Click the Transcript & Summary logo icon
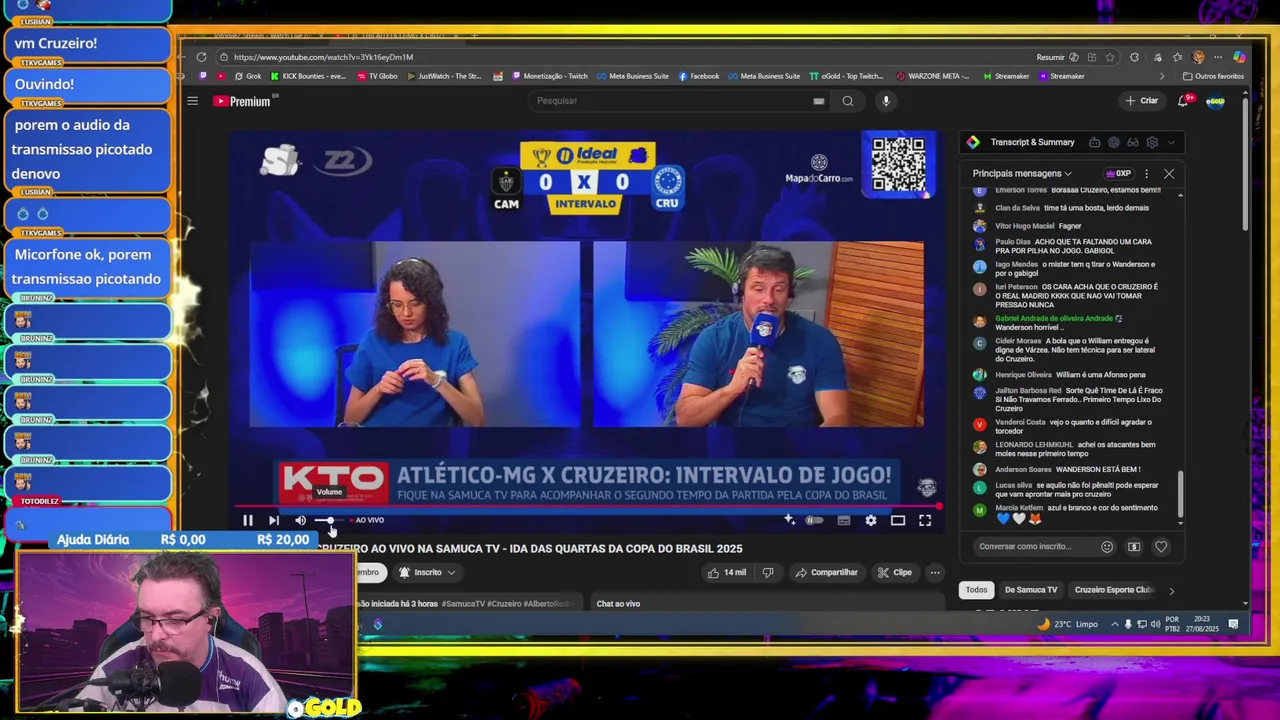This screenshot has width=1280, height=720. [973, 142]
